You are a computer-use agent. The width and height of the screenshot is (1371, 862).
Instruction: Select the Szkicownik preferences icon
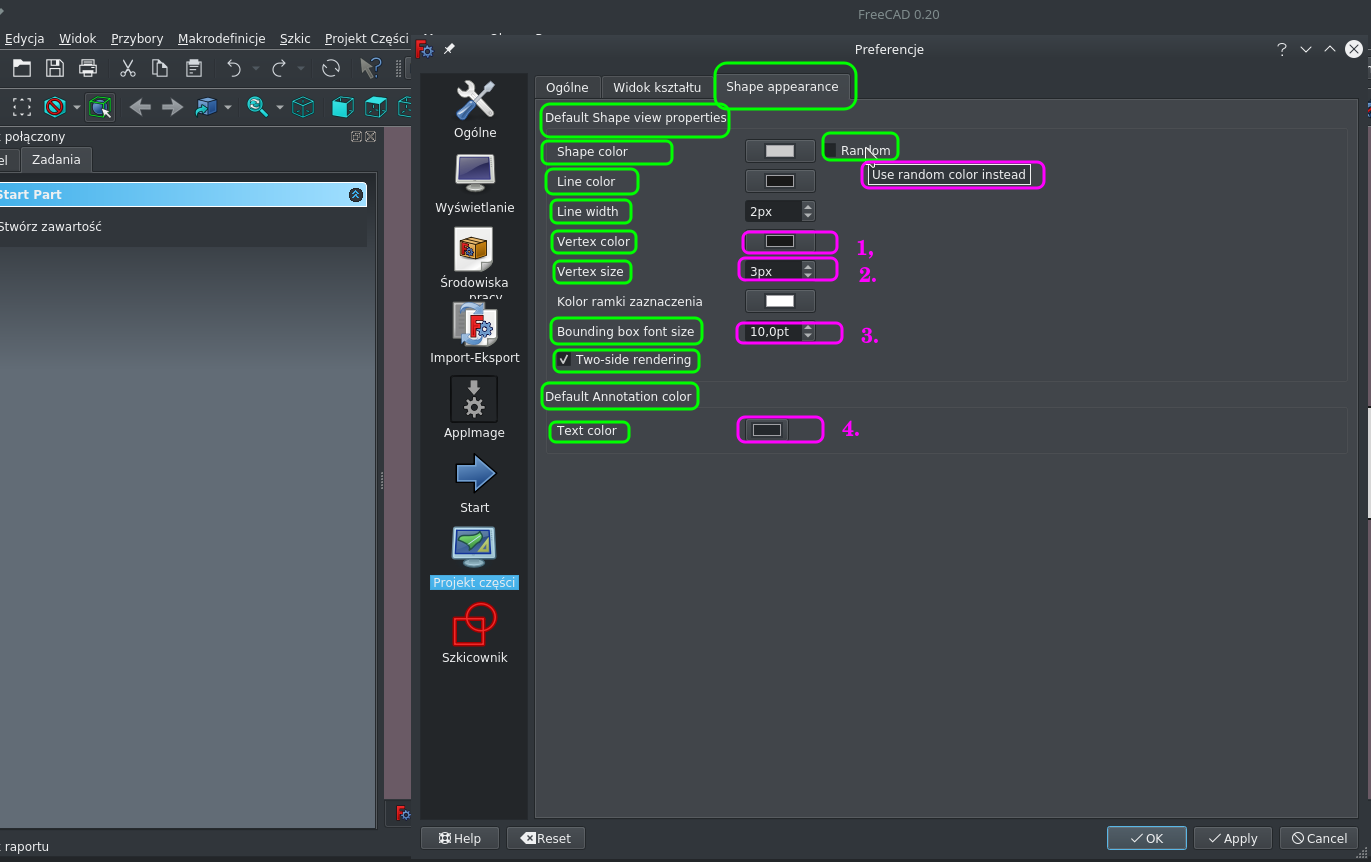pos(474,625)
